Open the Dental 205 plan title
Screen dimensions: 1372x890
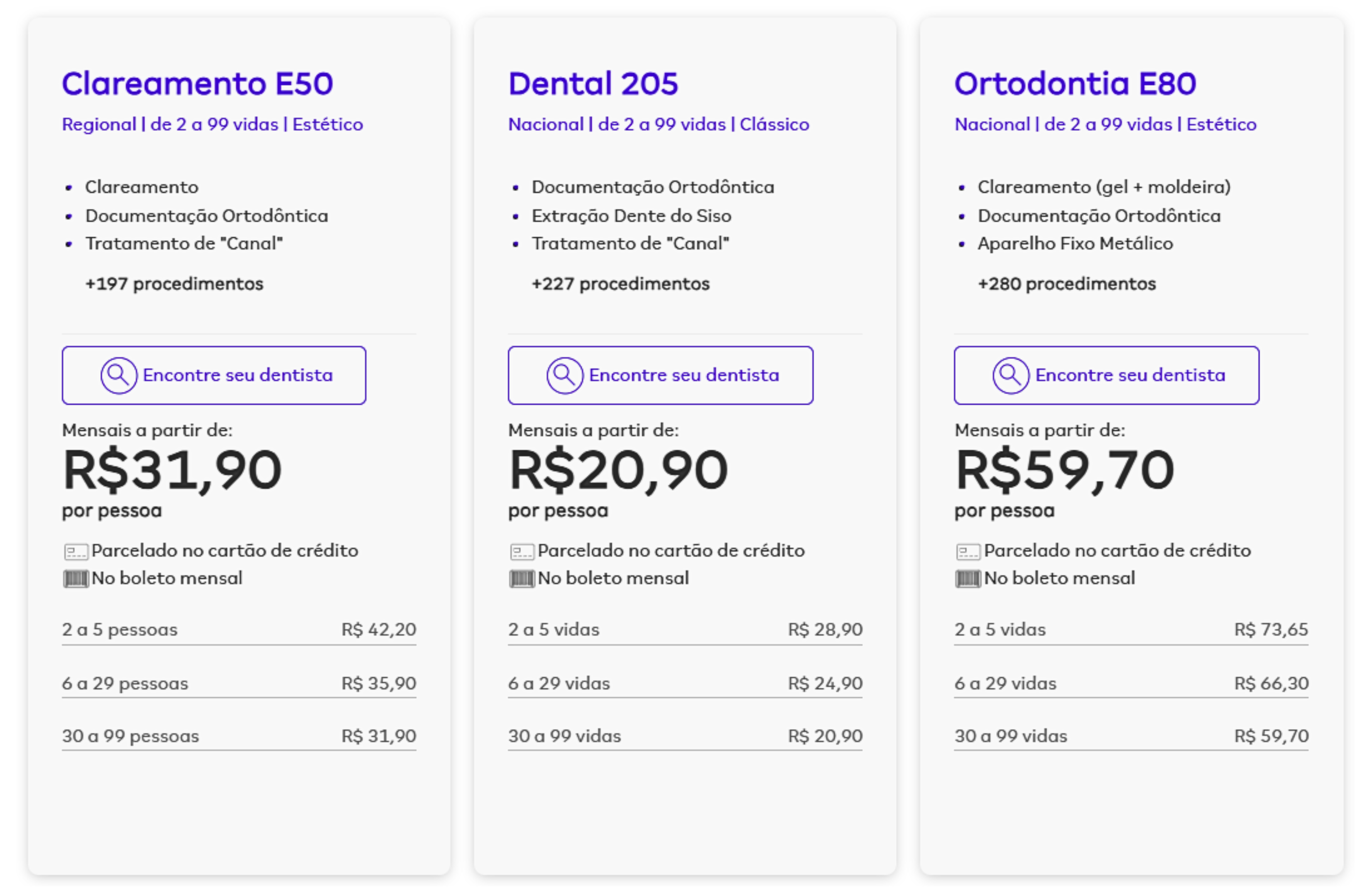coord(593,84)
